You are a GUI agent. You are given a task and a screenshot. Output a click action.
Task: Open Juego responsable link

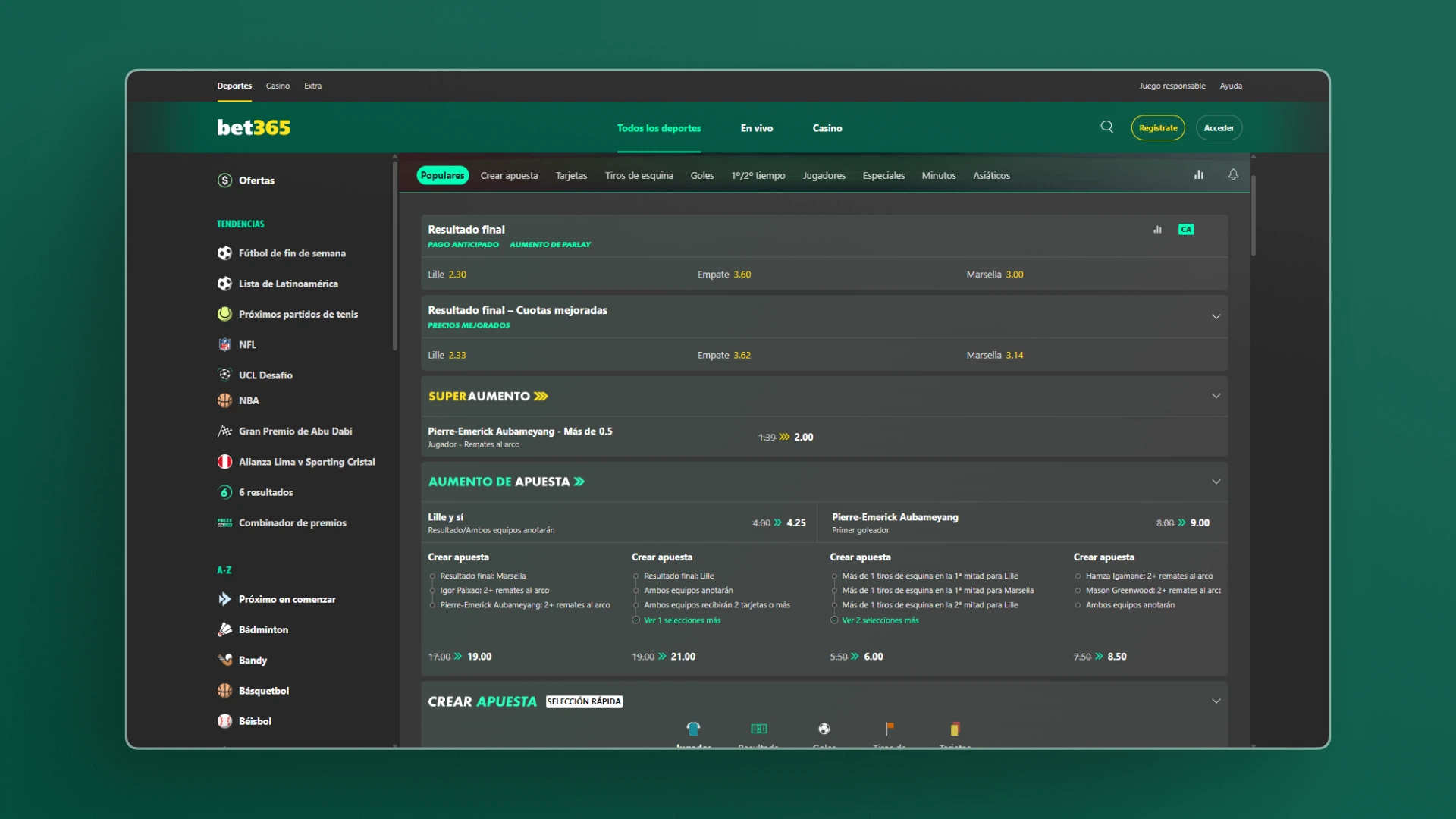pos(1172,86)
